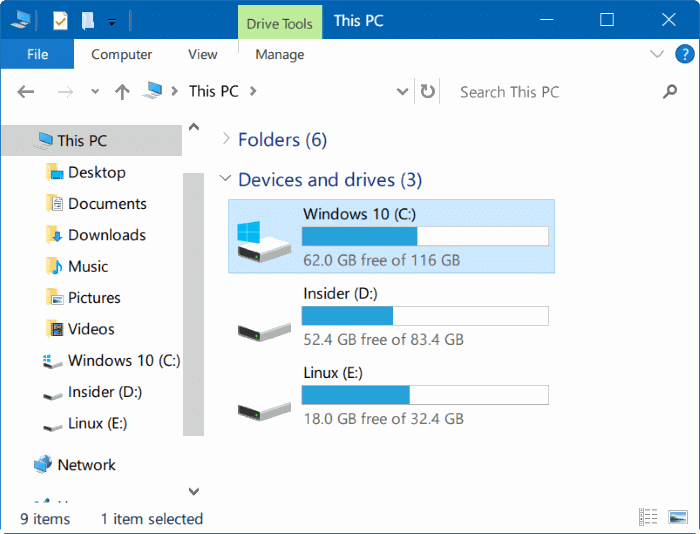
Task: Click the 18.0 GB free of 32.4 GB text
Action: point(383,419)
